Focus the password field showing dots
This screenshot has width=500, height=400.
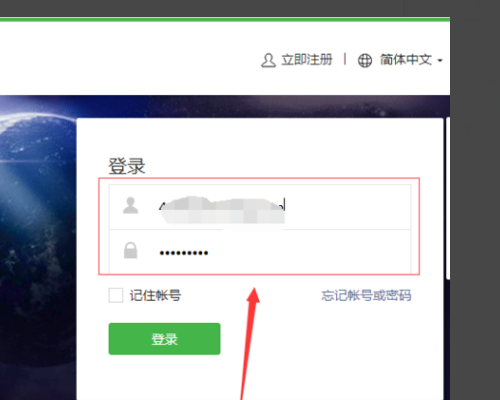260,252
